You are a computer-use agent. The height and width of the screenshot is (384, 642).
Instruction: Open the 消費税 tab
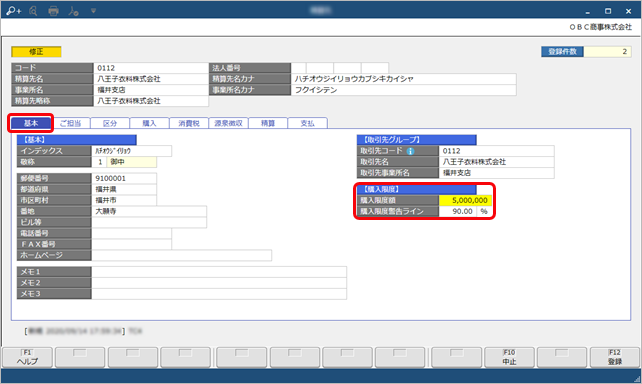[189, 123]
